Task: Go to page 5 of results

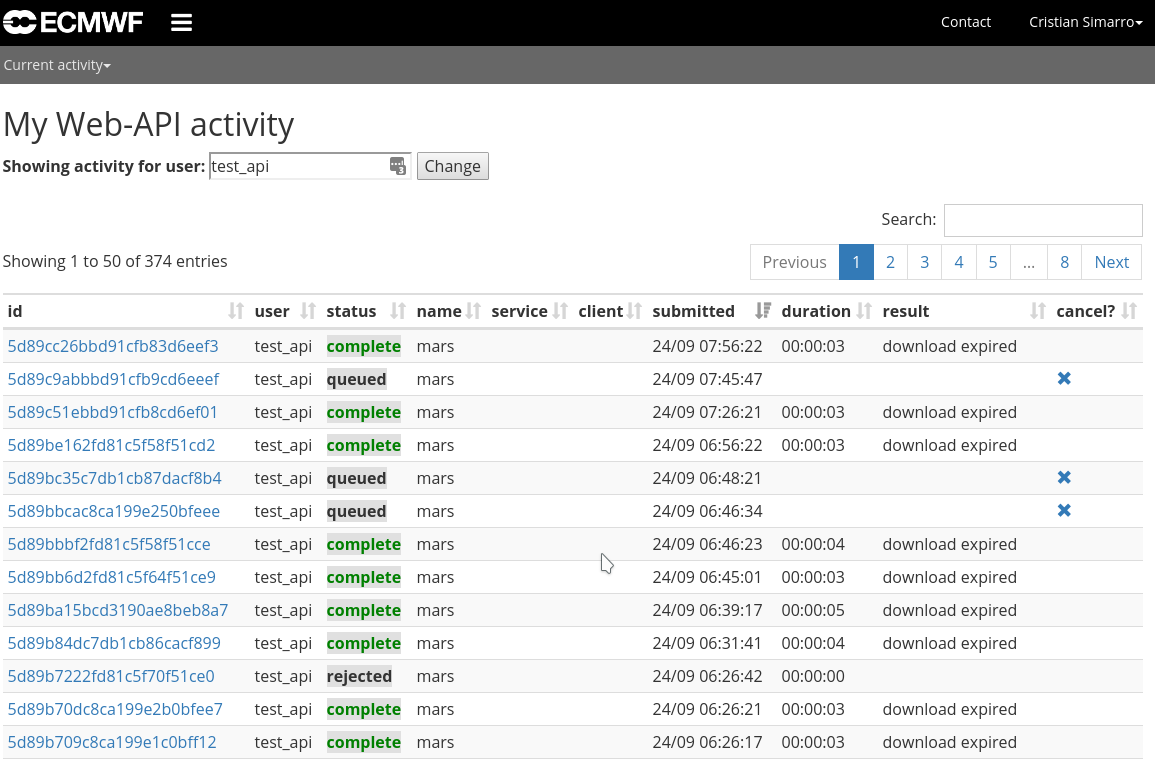Action: pos(993,262)
